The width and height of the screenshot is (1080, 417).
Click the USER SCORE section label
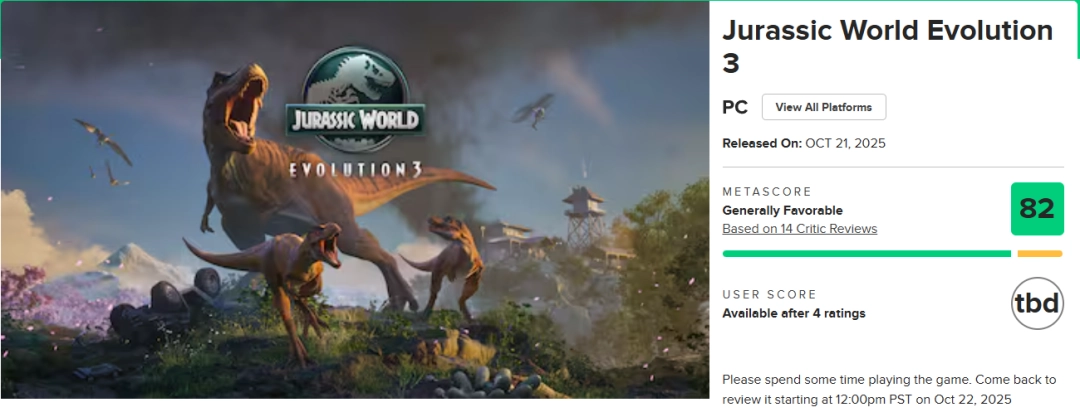[769, 295]
